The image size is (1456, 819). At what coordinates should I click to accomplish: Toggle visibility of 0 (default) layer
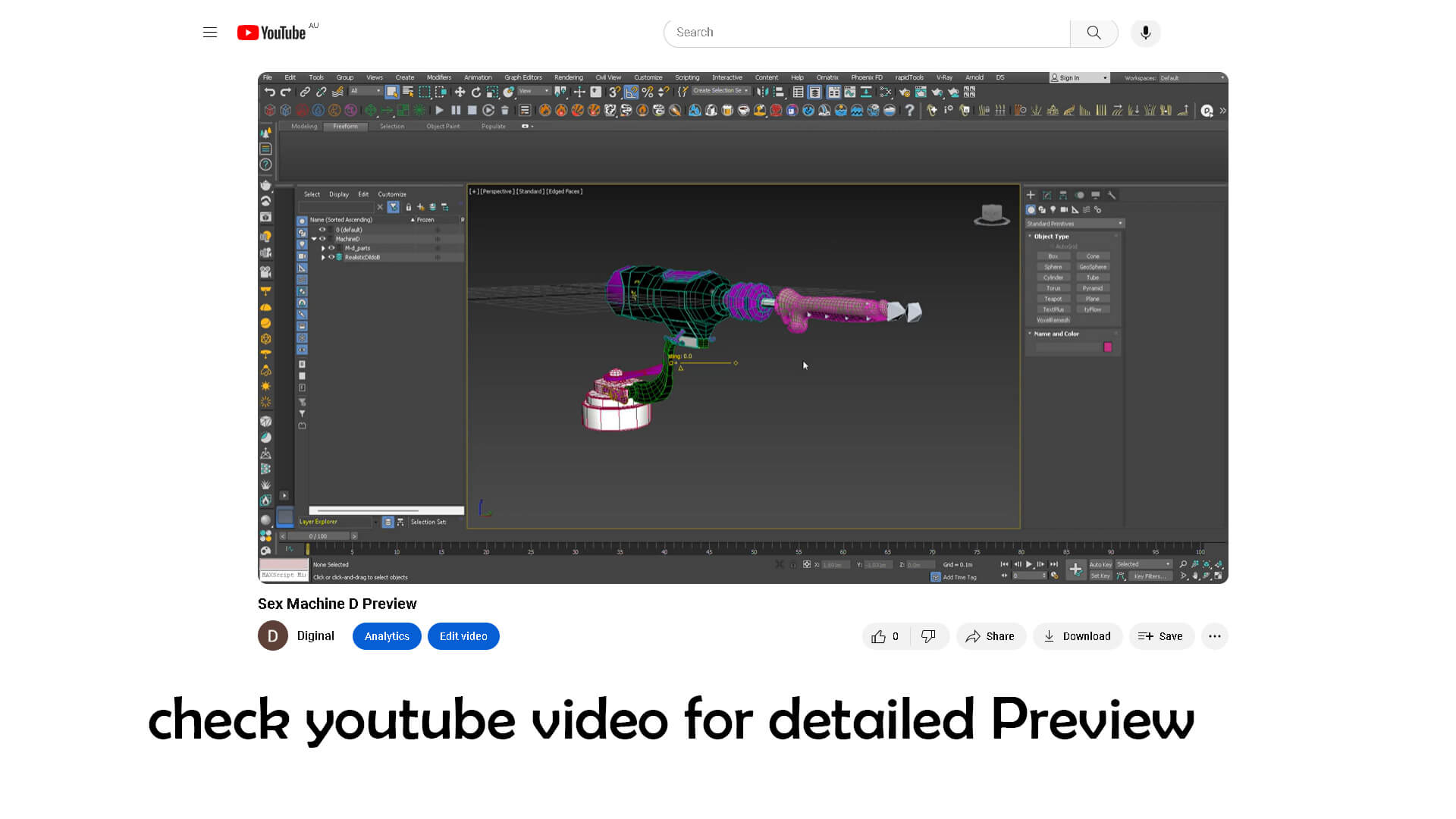[322, 230]
